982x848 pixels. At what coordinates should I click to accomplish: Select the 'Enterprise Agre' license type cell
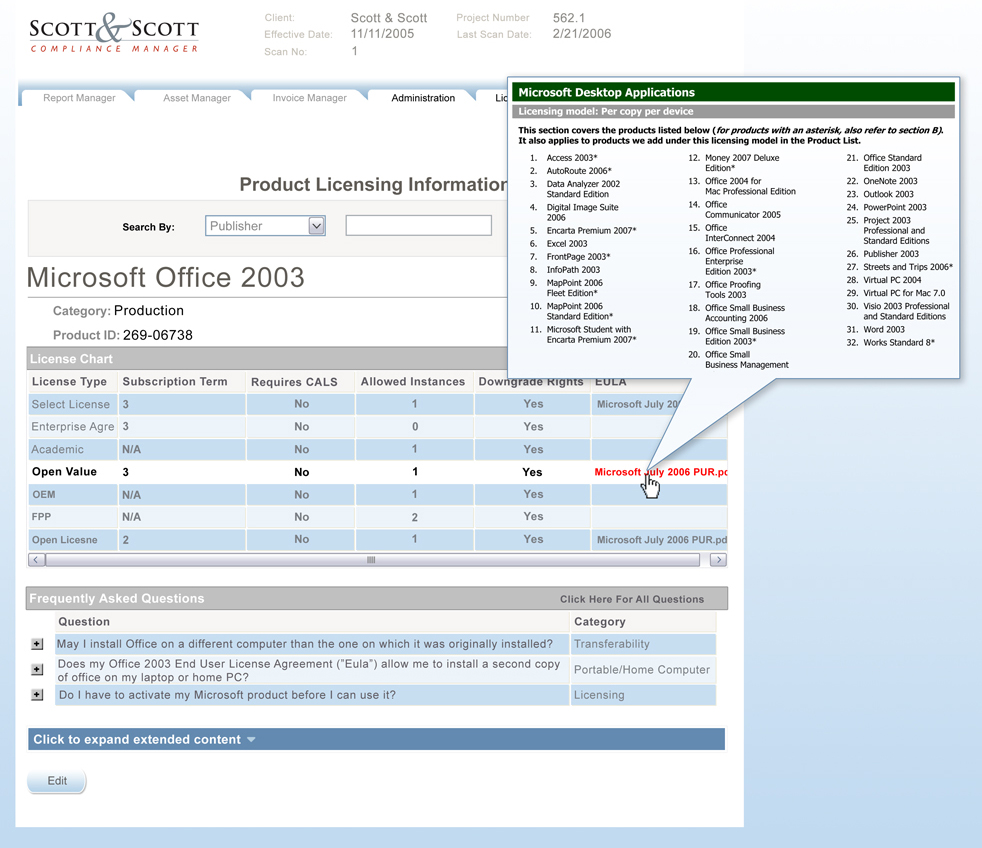click(x=73, y=427)
